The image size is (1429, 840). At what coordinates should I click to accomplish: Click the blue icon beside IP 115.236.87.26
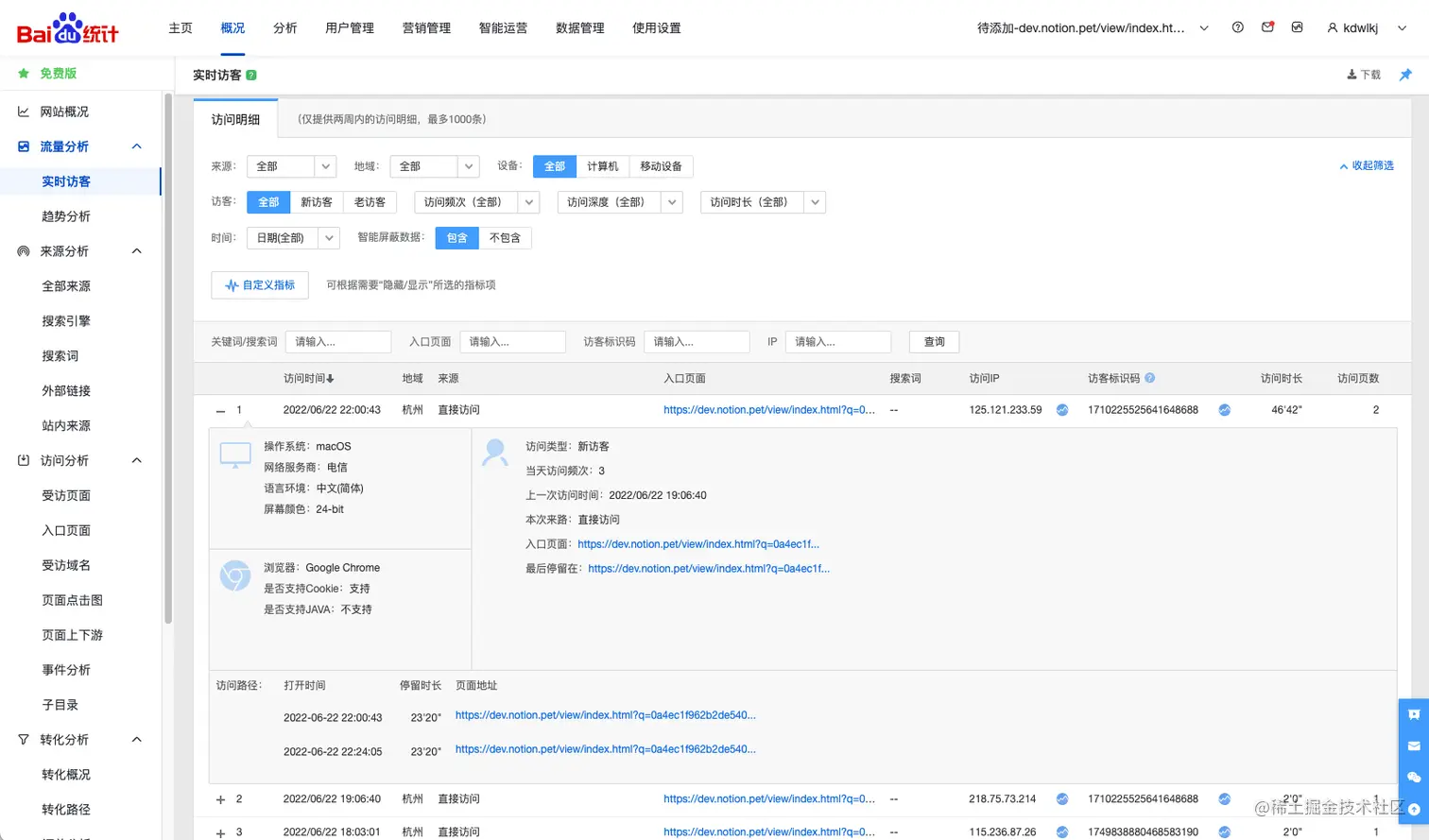click(1062, 832)
